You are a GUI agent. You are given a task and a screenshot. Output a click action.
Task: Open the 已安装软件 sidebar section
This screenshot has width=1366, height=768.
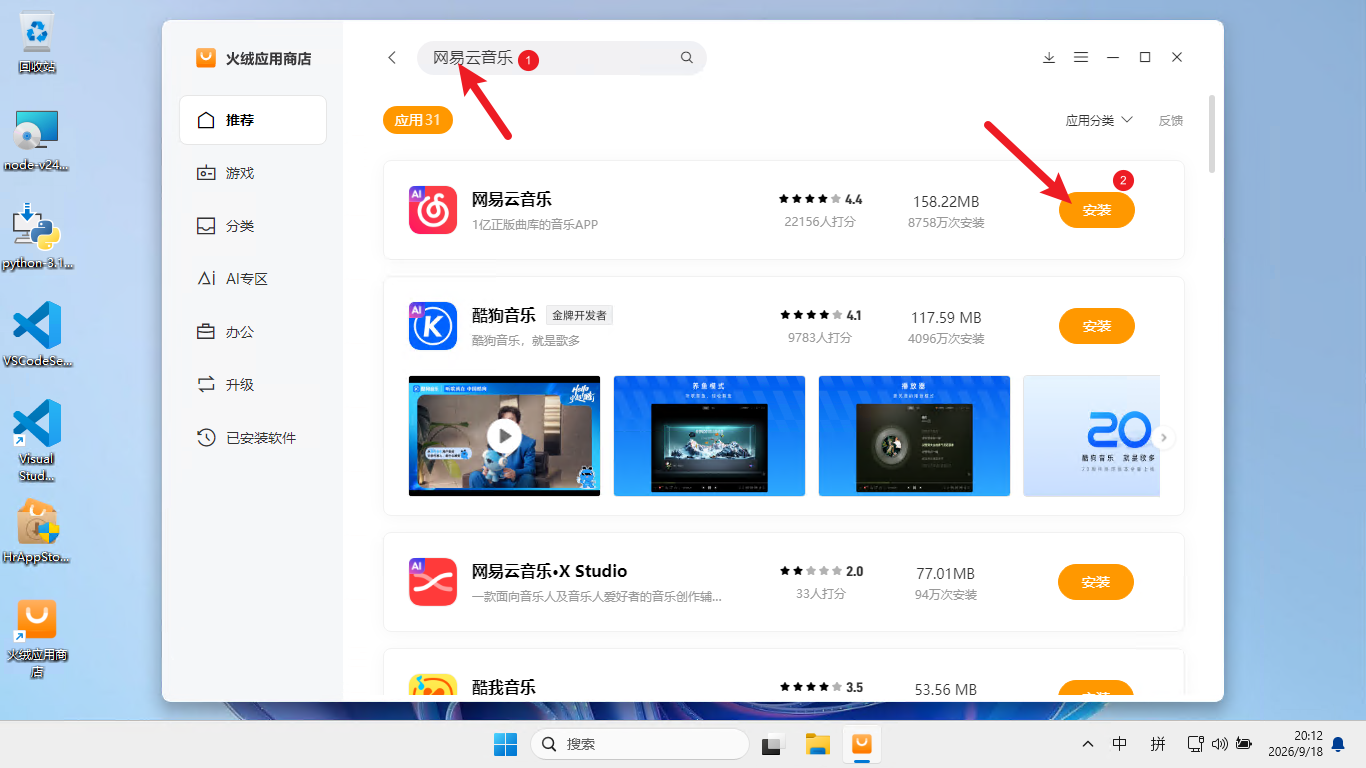click(x=253, y=438)
